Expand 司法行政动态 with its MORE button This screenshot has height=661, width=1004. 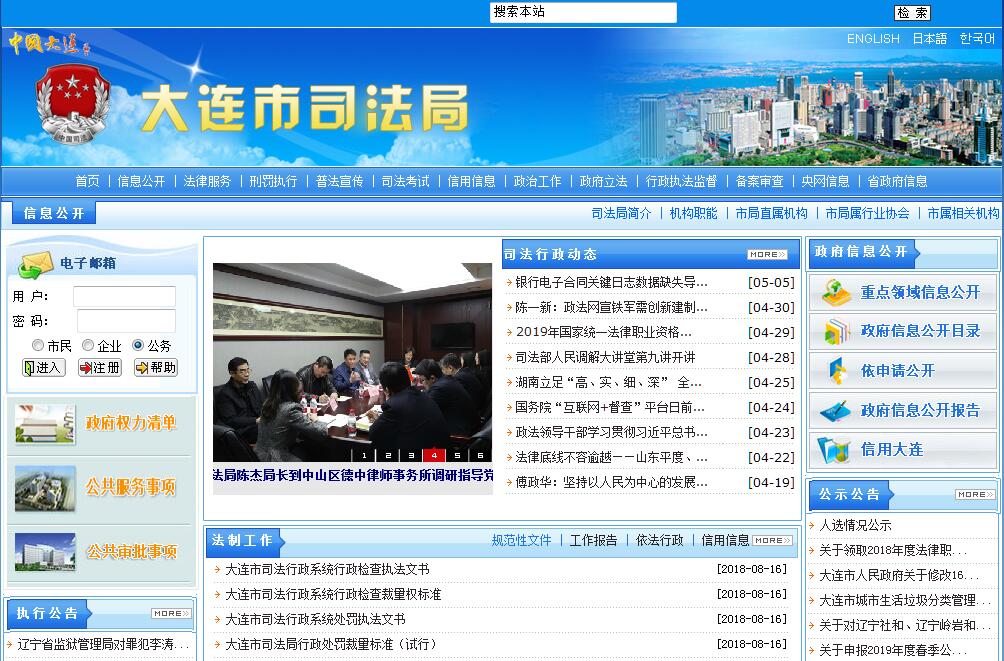(767, 254)
